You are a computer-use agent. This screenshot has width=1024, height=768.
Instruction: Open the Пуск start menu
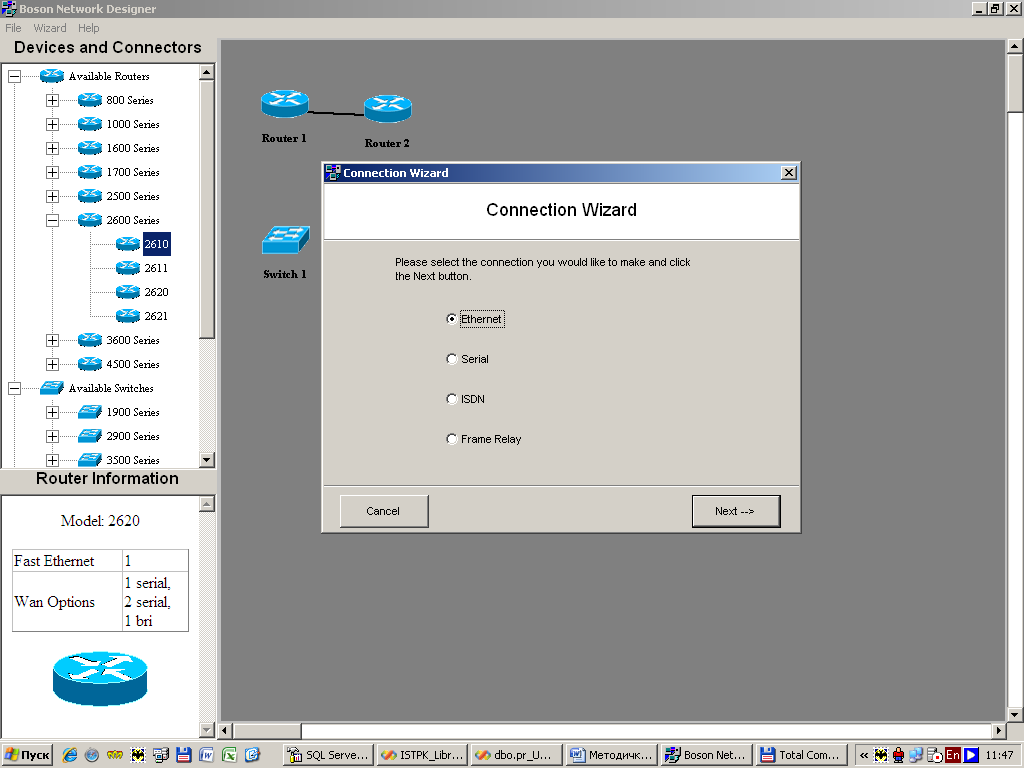[27, 755]
